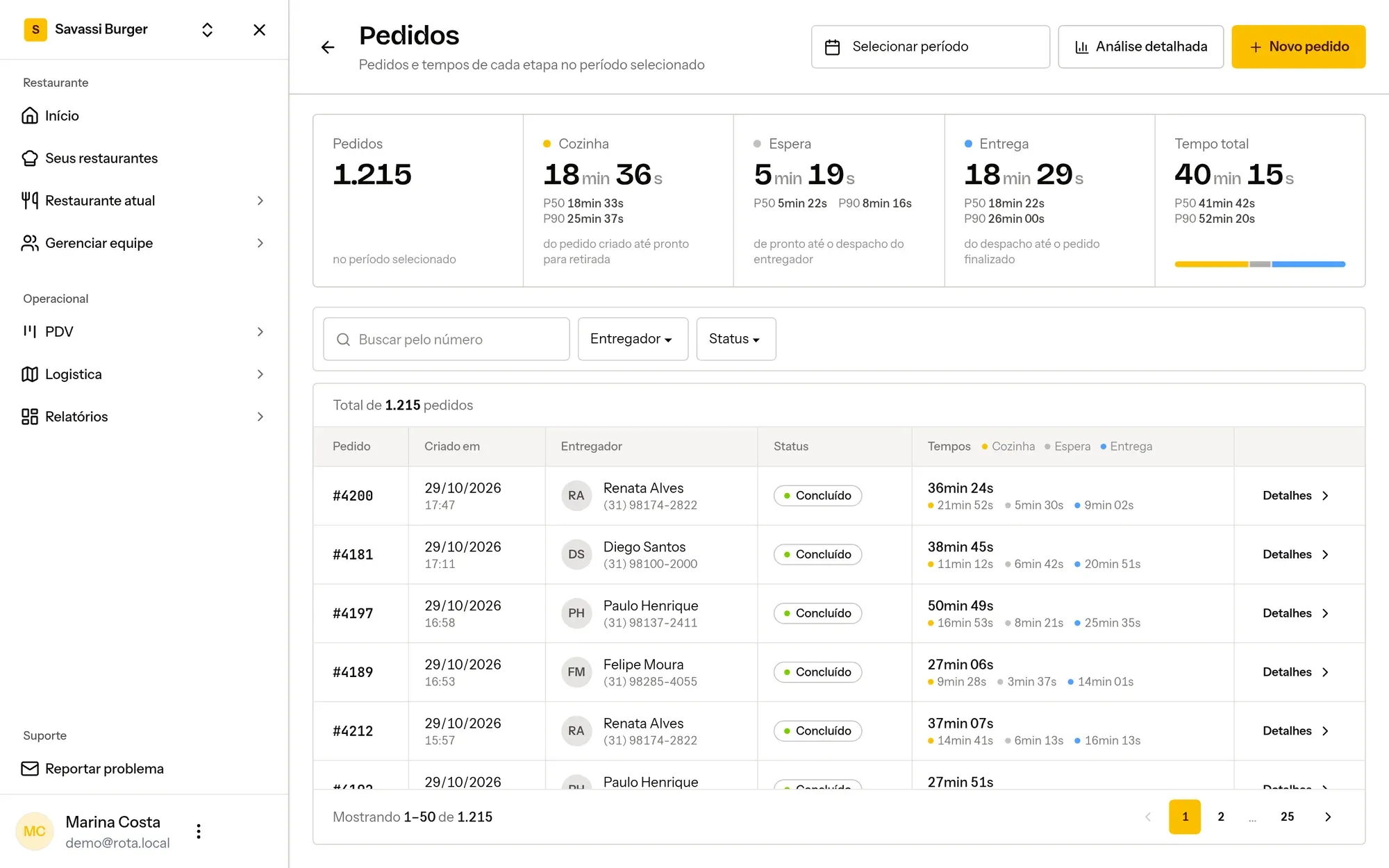Image resolution: width=1389 pixels, height=868 pixels.
Task: Open the Entregador filter dropdown
Action: tap(633, 339)
